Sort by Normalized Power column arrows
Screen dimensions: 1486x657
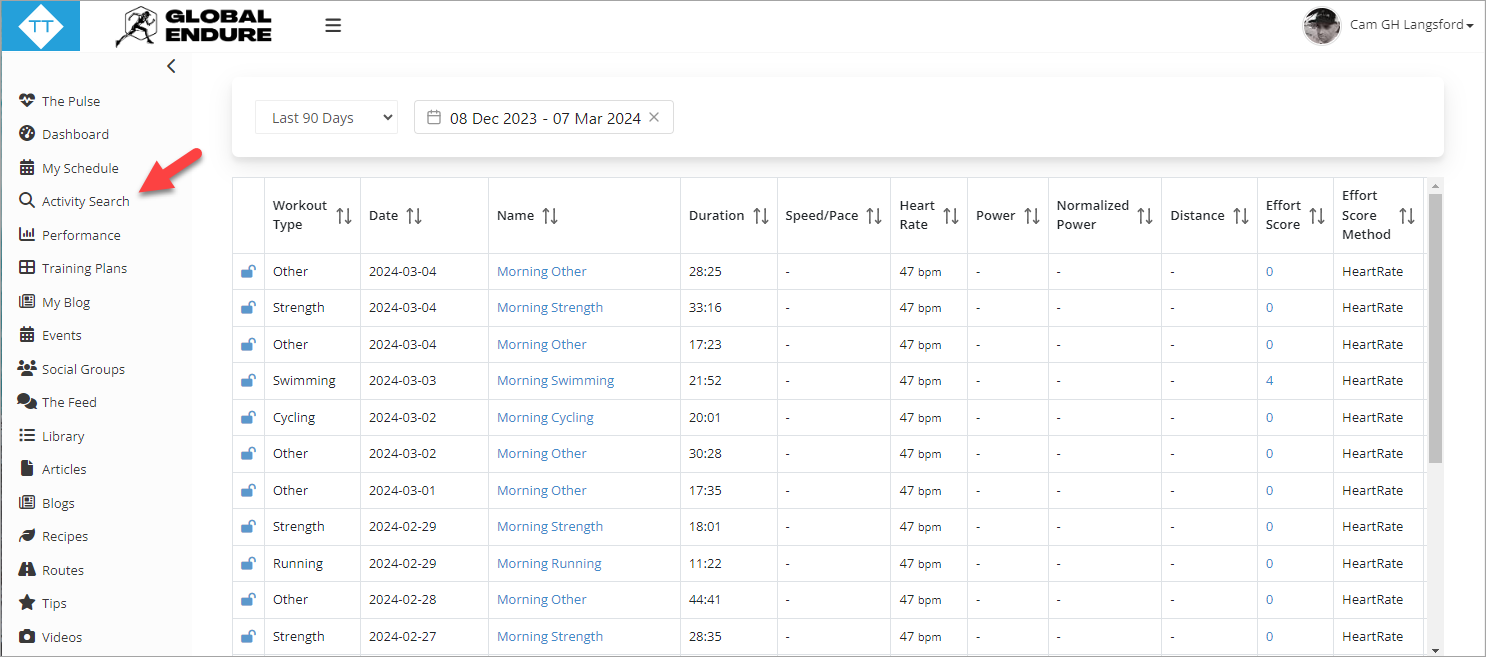coord(1145,215)
